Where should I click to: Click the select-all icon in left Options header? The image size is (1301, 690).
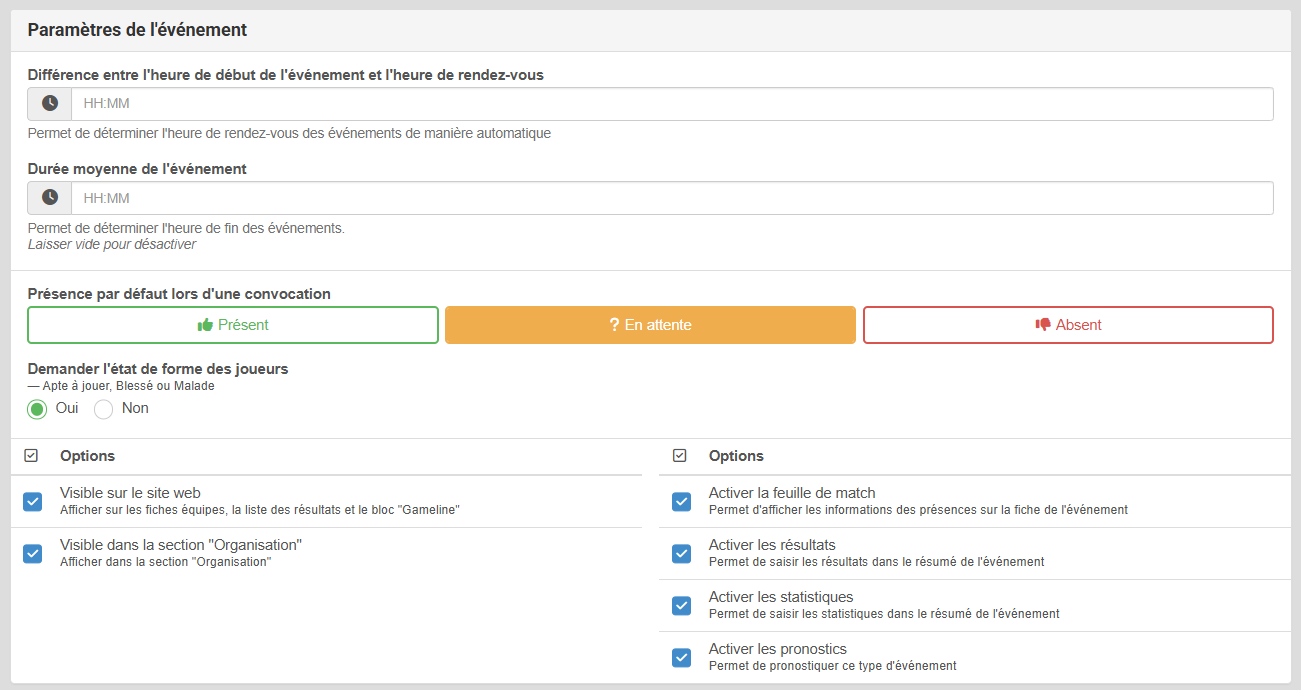click(x=31, y=456)
